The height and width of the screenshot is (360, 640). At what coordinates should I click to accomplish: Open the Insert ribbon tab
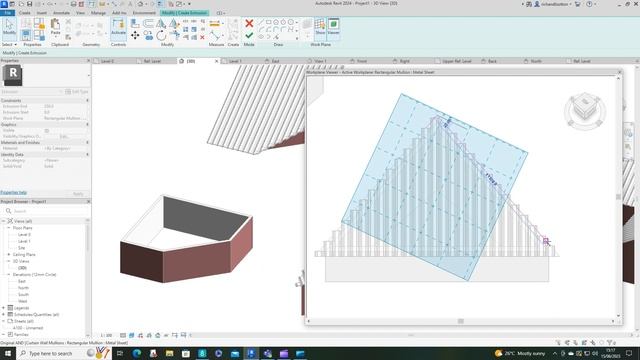click(42, 13)
